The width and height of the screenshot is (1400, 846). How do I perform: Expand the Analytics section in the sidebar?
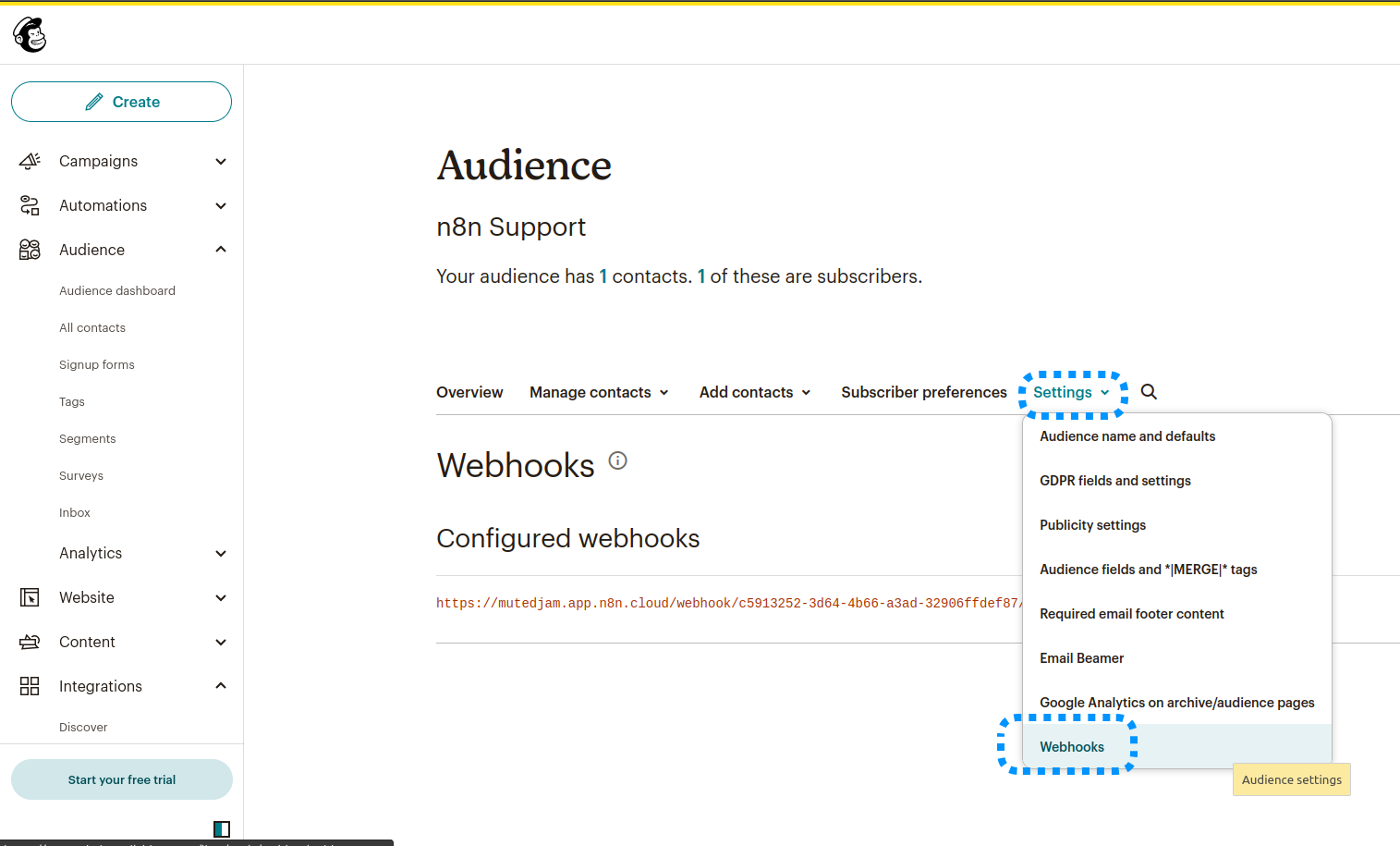220,553
